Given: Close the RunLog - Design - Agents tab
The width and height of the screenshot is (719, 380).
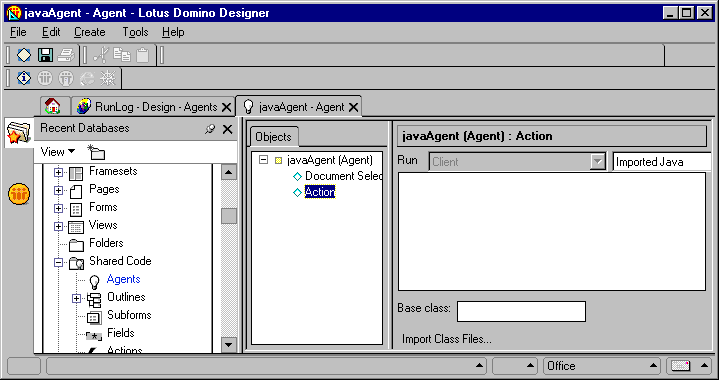Looking at the screenshot, I should click(227, 107).
